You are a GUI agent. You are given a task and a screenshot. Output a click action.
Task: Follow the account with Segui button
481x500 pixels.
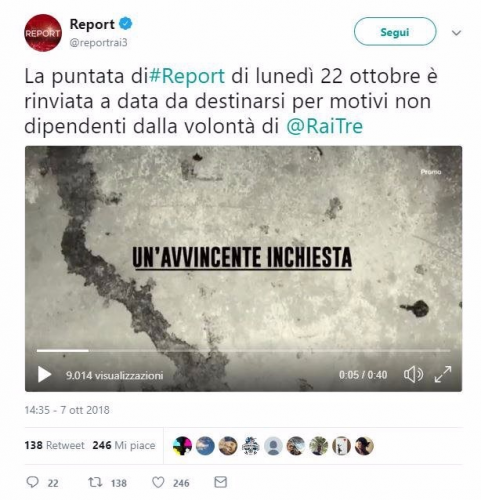click(395, 32)
